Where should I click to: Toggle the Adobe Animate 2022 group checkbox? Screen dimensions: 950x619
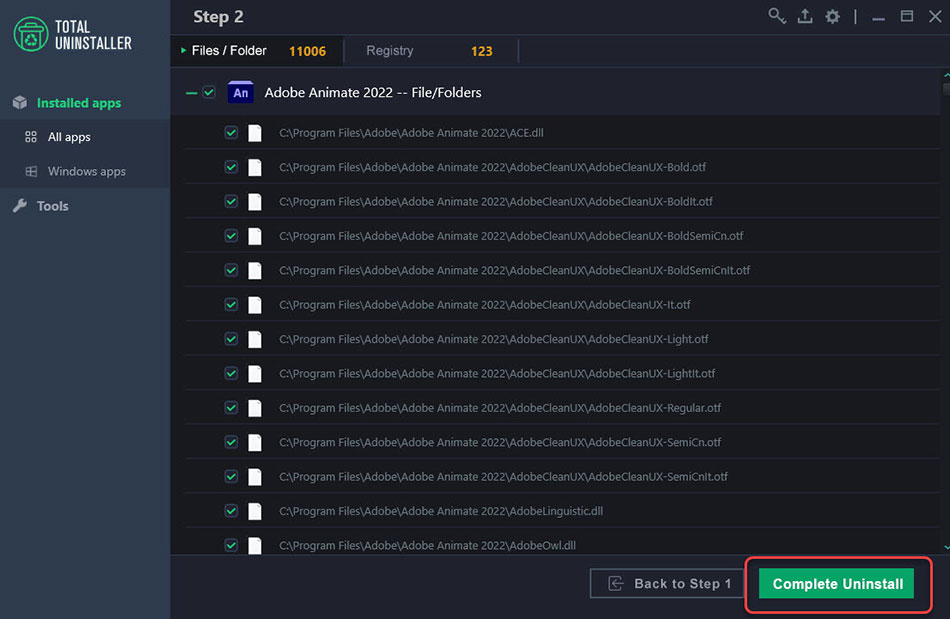tap(209, 92)
